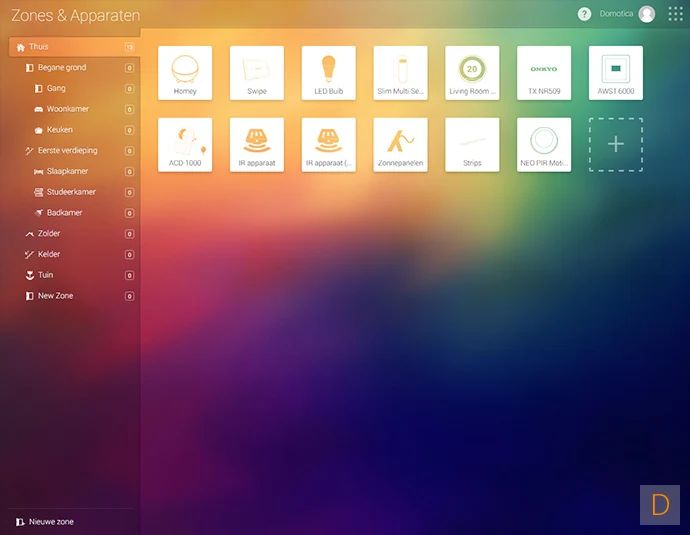Open the IR apparaat ( tile

[328, 145]
